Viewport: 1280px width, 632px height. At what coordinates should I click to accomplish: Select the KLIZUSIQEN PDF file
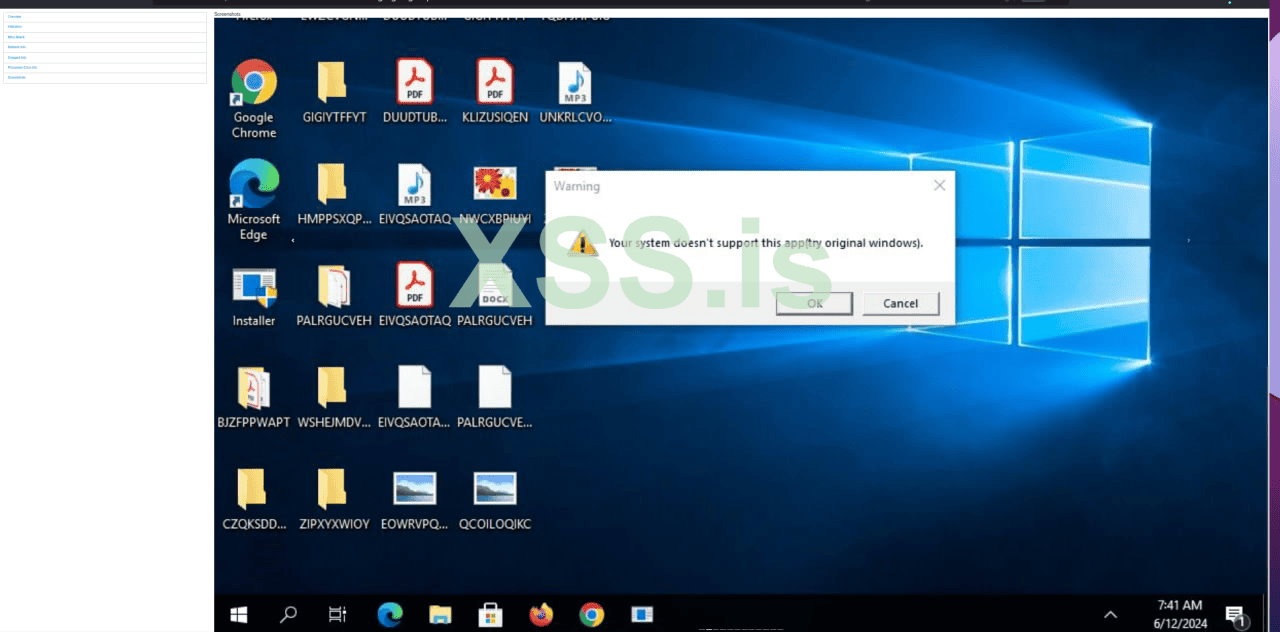pyautogui.click(x=494, y=83)
